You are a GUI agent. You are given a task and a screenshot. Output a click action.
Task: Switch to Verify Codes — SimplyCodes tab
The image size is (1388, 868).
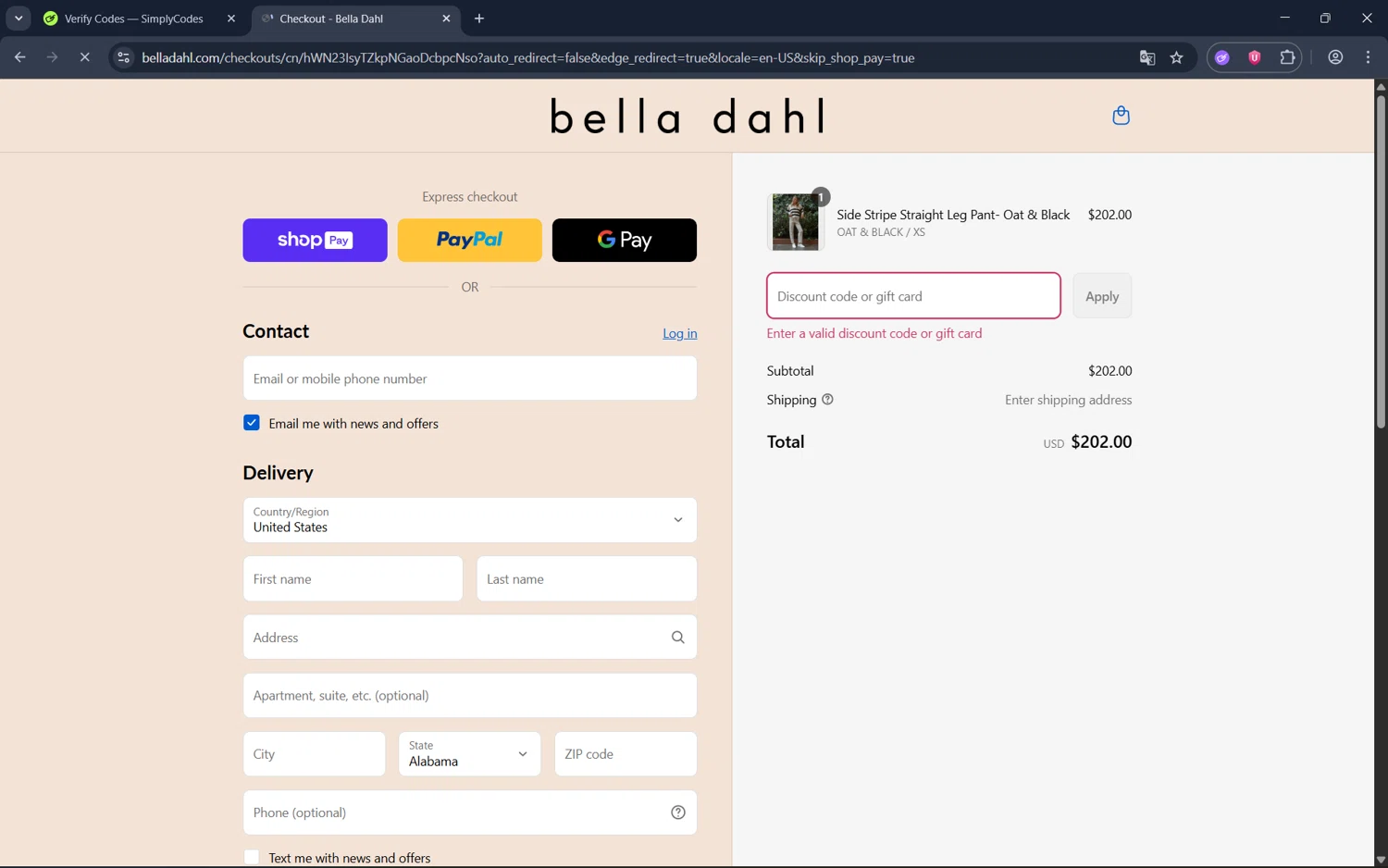click(141, 19)
